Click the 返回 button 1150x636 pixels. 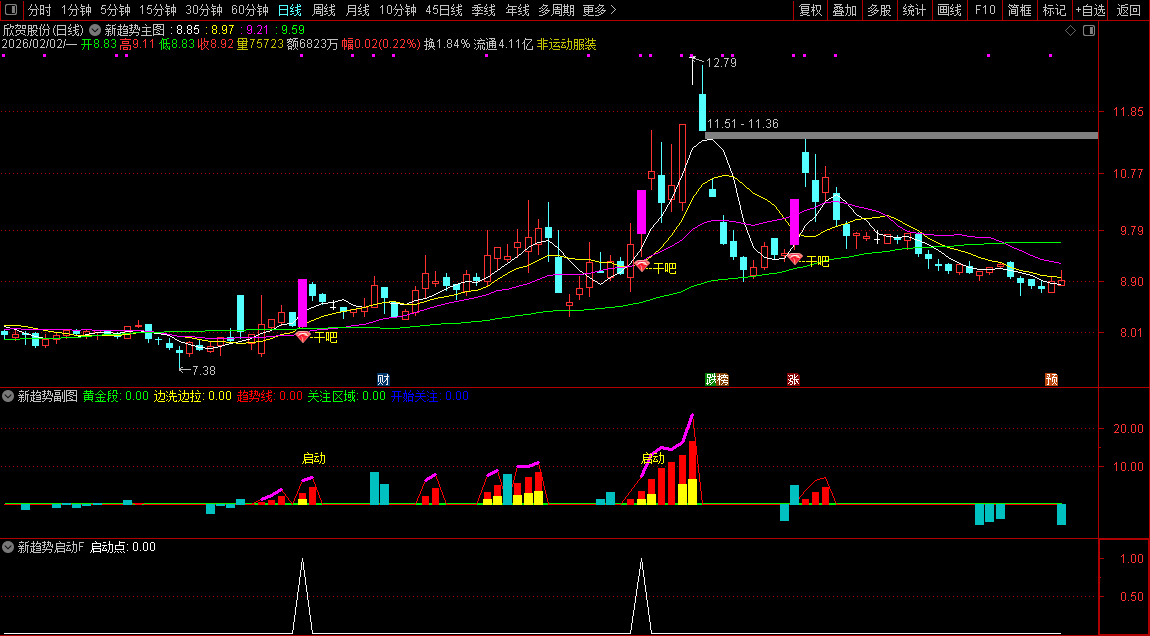[1128, 10]
